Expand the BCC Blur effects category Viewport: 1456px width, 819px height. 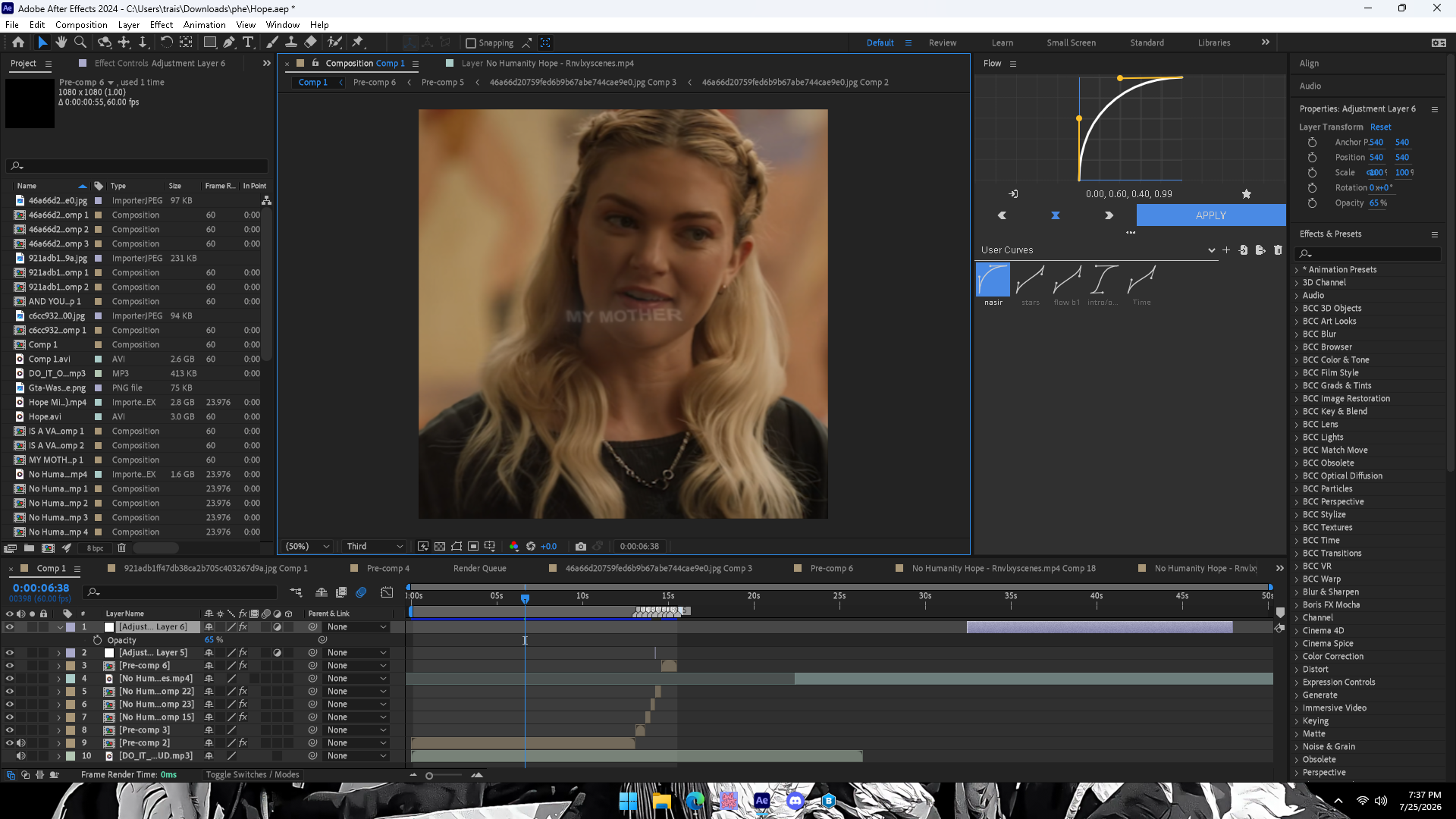pyautogui.click(x=1297, y=334)
